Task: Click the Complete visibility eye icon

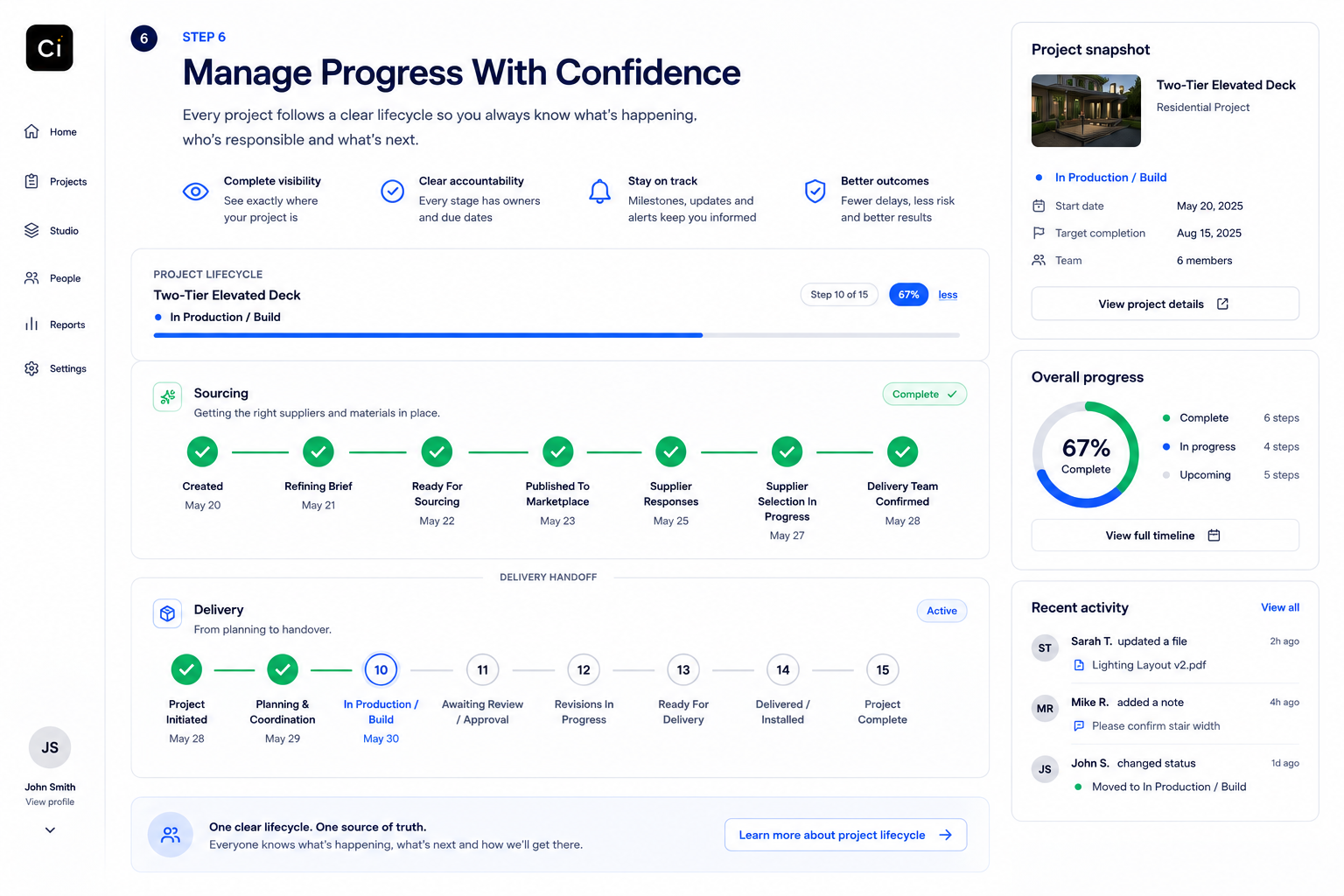Action: click(x=195, y=191)
